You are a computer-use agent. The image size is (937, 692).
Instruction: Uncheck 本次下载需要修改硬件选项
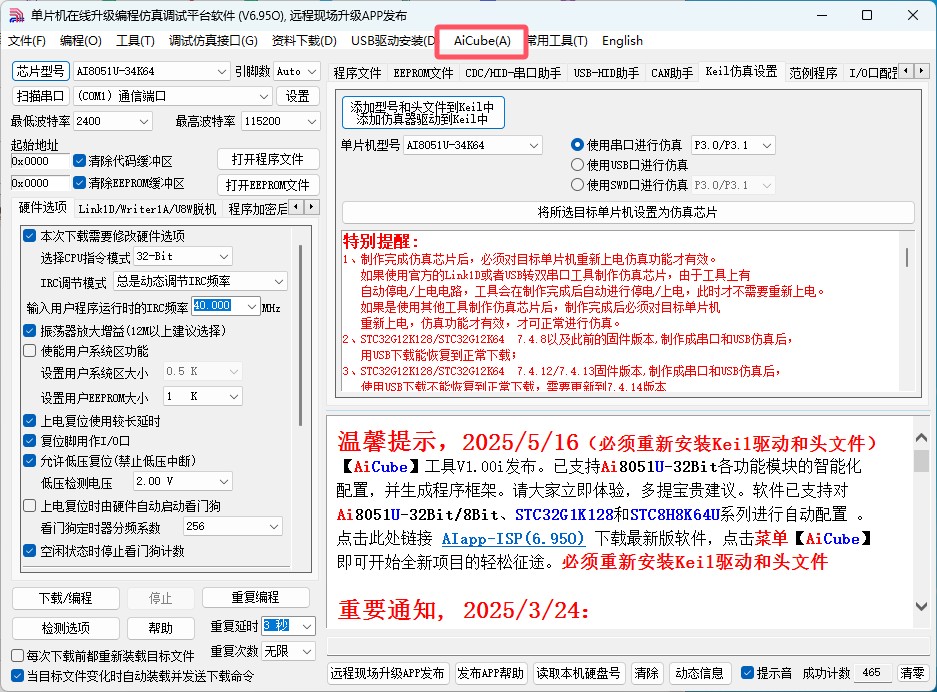pos(29,235)
